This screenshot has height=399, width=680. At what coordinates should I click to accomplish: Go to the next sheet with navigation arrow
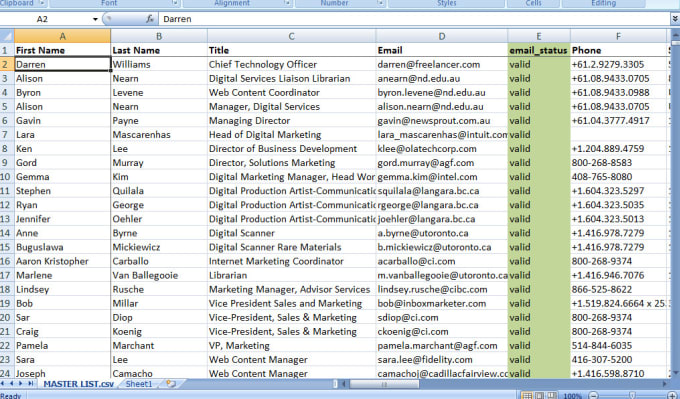point(20,383)
